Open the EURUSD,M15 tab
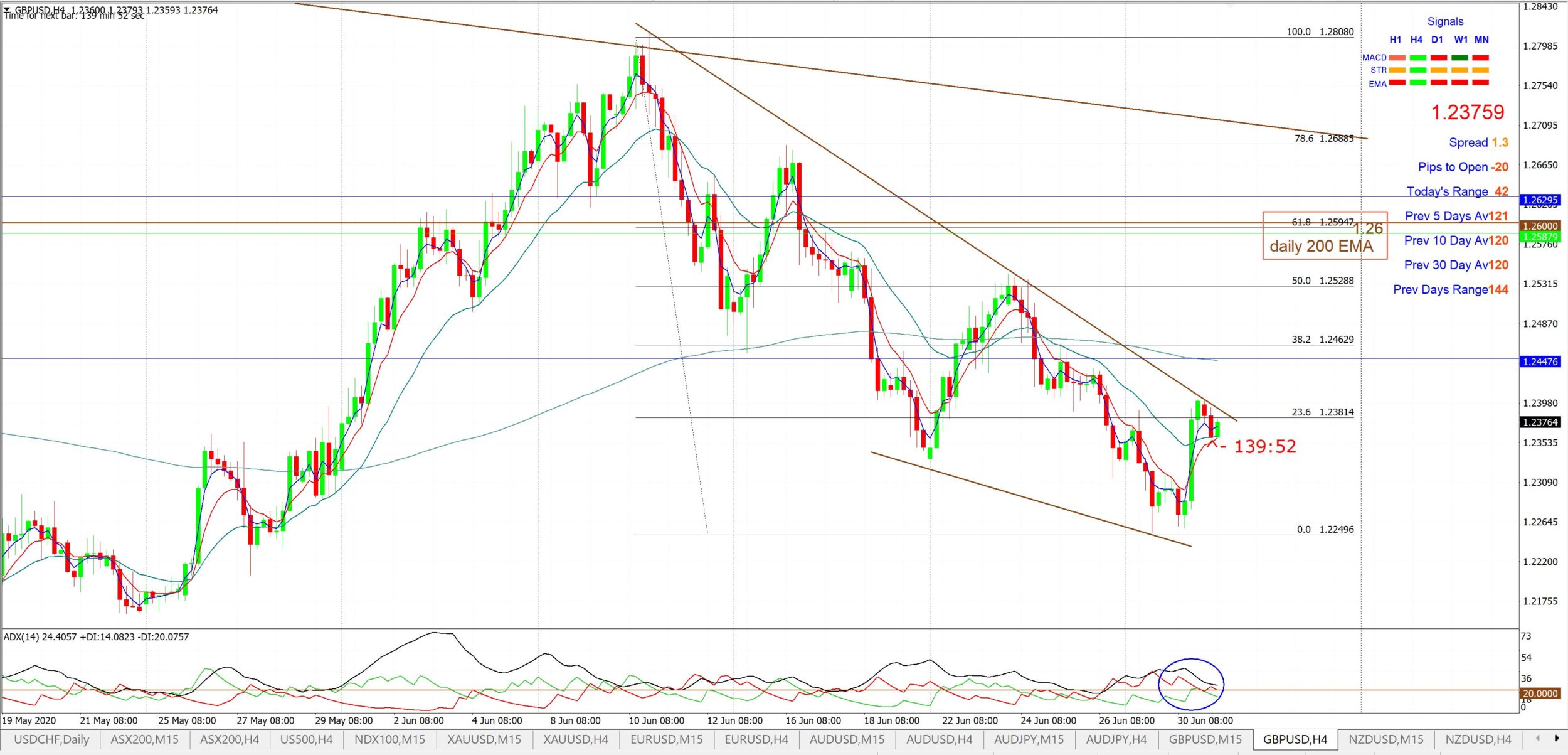This screenshot has width=1568, height=755. pyautogui.click(x=666, y=739)
